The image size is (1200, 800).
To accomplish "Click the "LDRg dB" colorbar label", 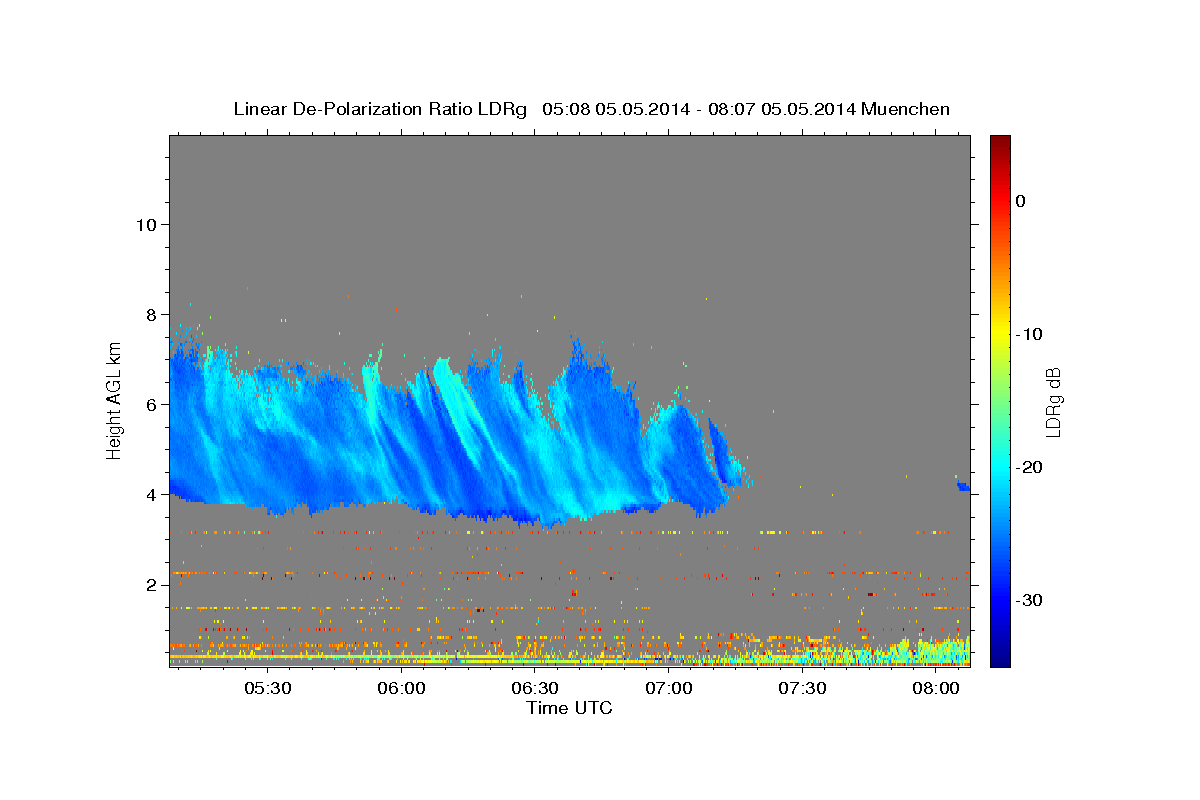I will [x=1052, y=401].
